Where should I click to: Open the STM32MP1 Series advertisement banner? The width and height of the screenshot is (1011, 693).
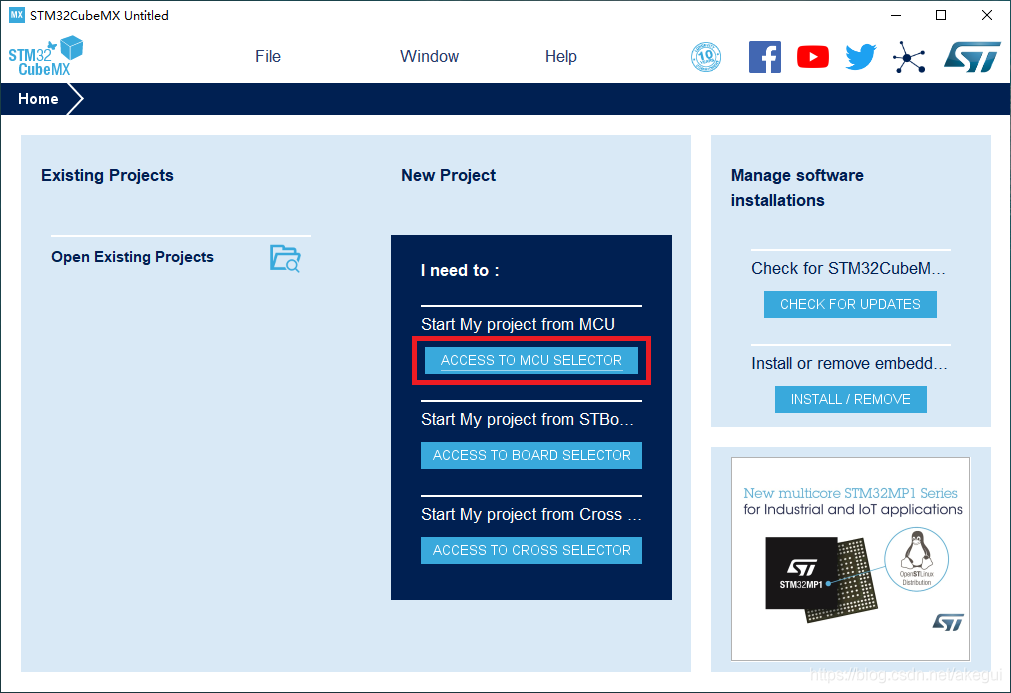click(x=850, y=559)
